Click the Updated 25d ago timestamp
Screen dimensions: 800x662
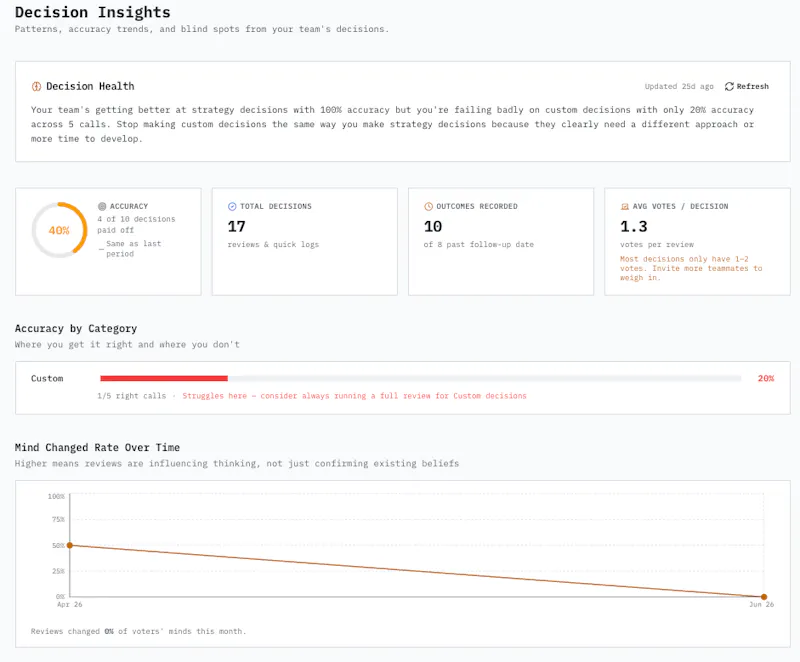(x=679, y=86)
